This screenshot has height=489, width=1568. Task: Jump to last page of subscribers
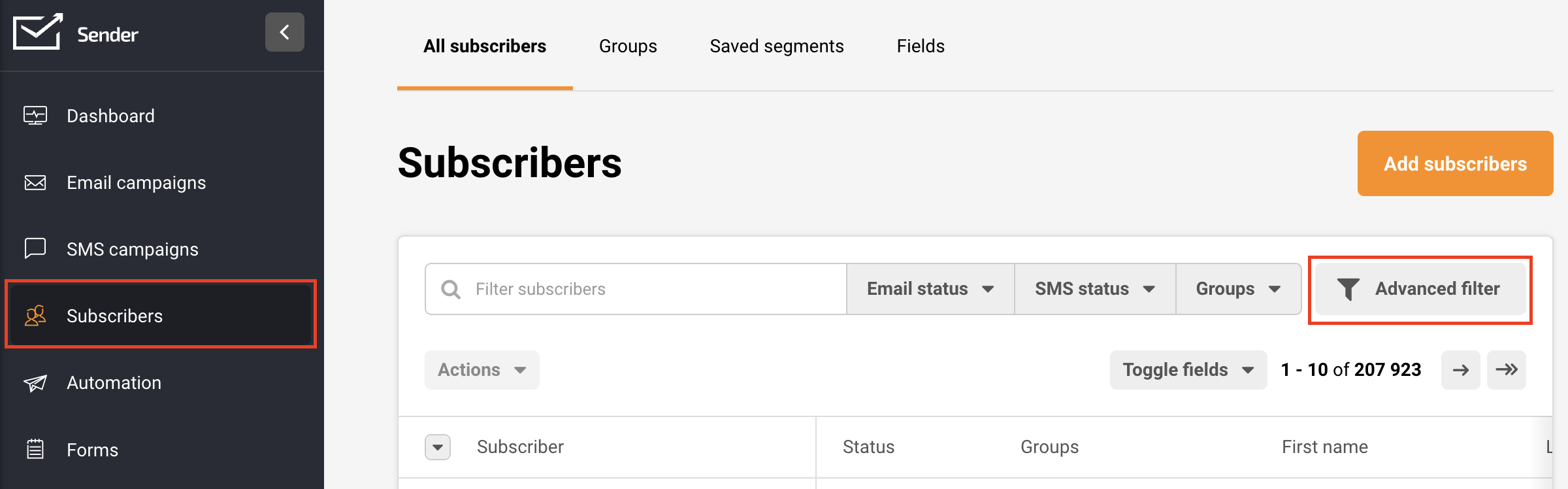1506,370
